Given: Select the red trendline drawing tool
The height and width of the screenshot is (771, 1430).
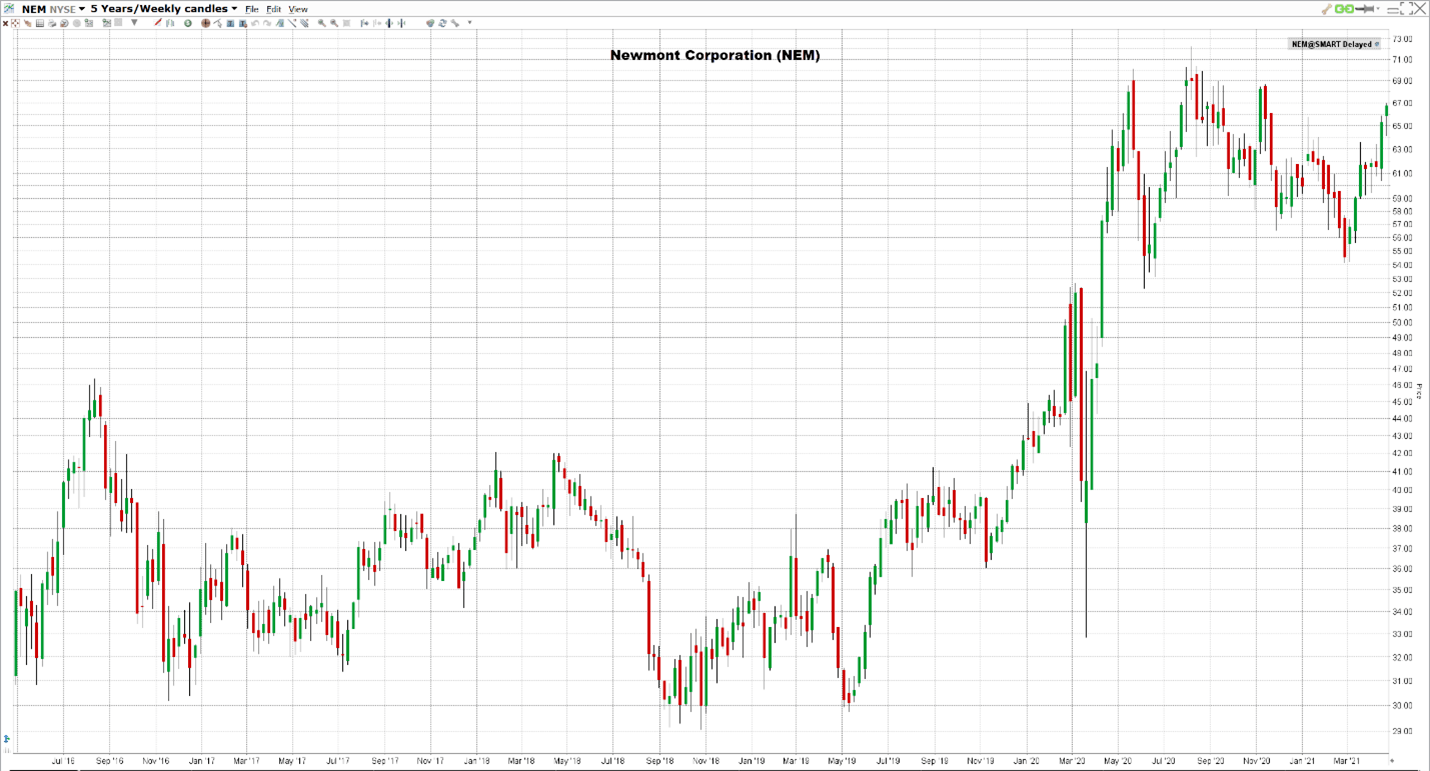Looking at the screenshot, I should coord(158,22).
